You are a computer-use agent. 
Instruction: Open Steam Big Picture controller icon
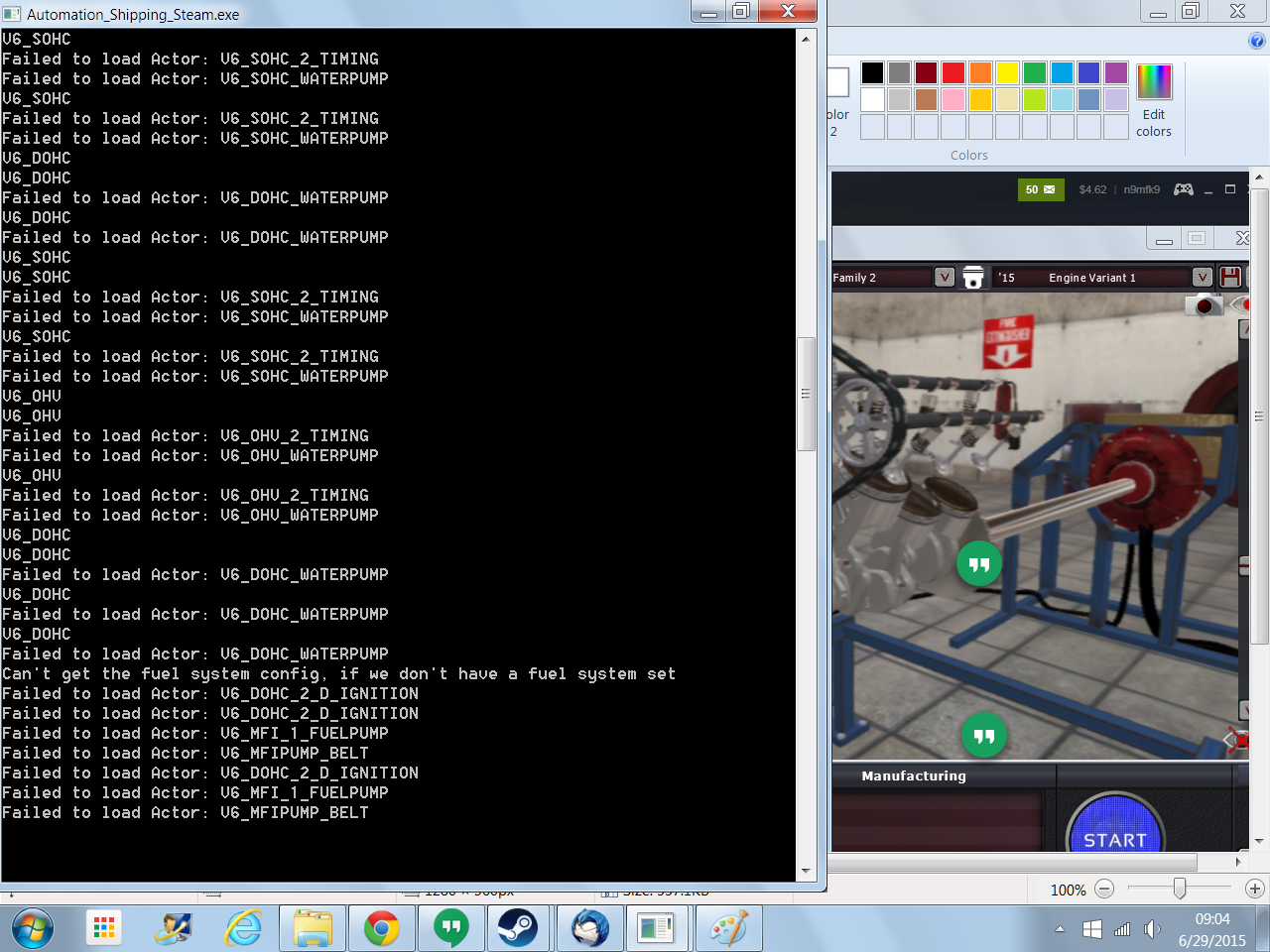1184,189
